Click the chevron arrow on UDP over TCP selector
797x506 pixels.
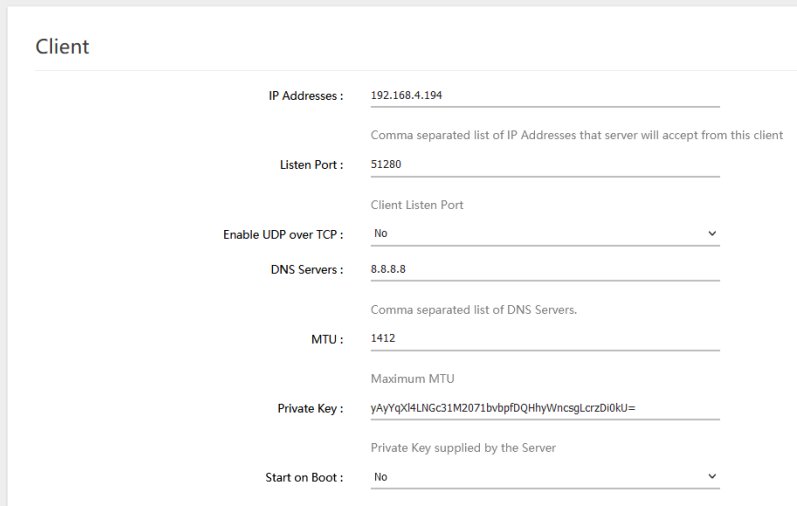coord(712,234)
